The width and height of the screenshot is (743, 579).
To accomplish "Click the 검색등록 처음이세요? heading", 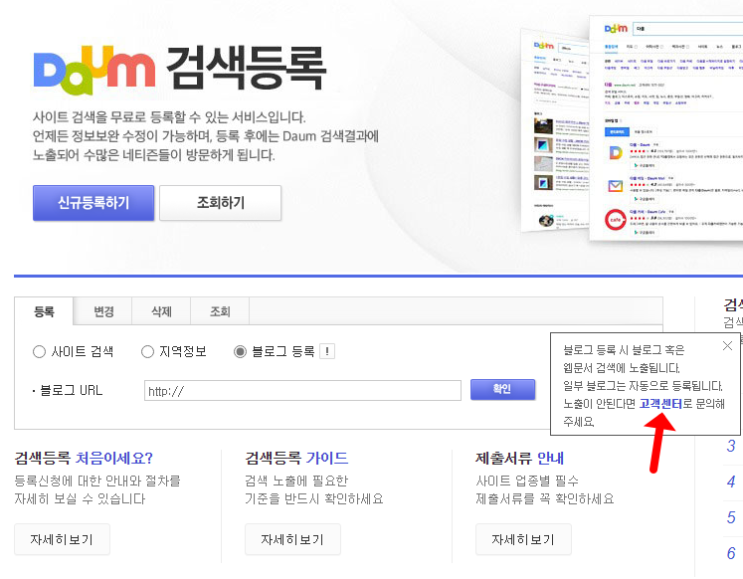I will click(84, 458).
